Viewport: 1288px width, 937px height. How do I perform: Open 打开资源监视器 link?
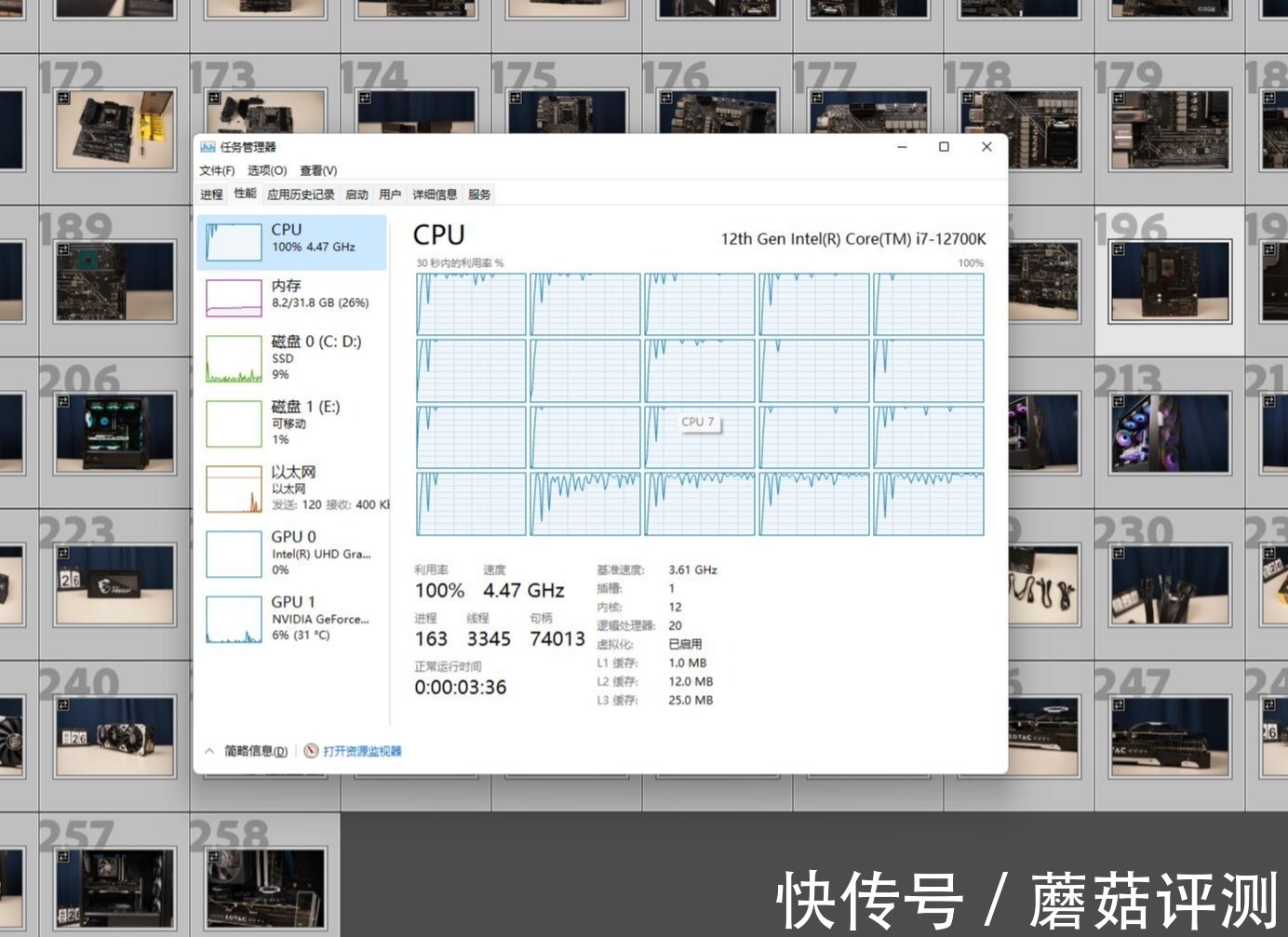click(362, 751)
